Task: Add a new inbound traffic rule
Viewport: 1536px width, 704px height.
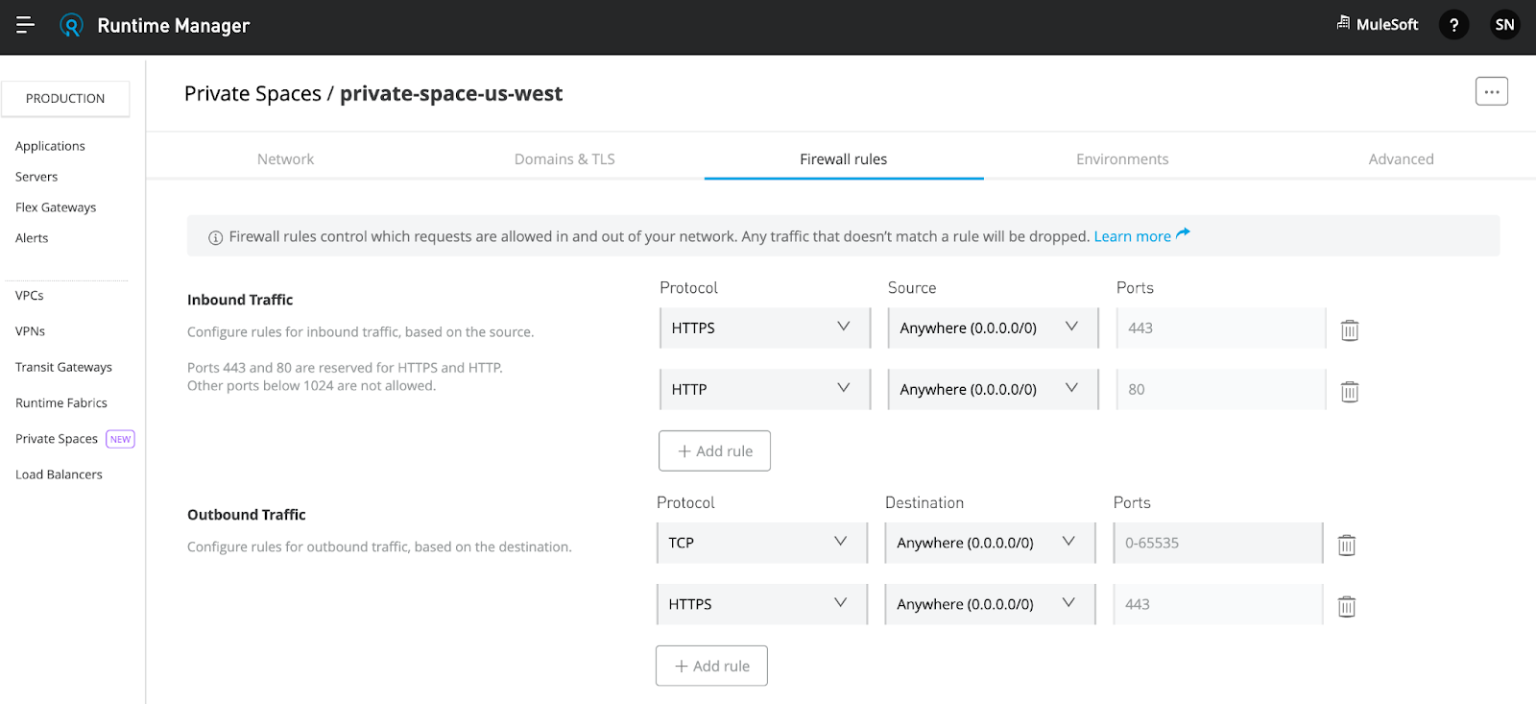Action: 714,450
